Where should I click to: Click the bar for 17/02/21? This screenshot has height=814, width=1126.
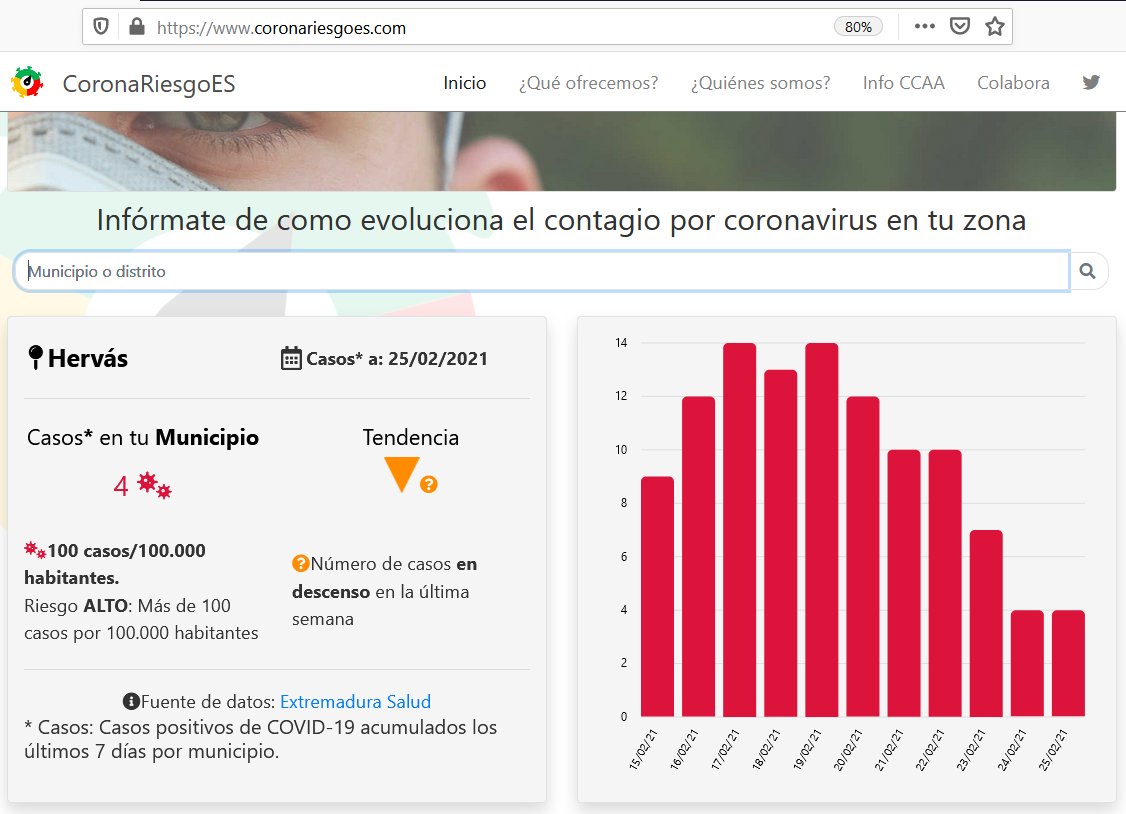click(x=740, y=530)
